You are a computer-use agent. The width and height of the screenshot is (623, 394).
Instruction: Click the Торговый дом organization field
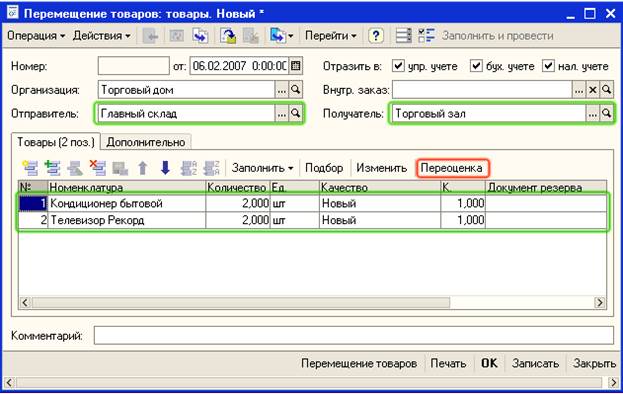pyautogui.click(x=186, y=90)
